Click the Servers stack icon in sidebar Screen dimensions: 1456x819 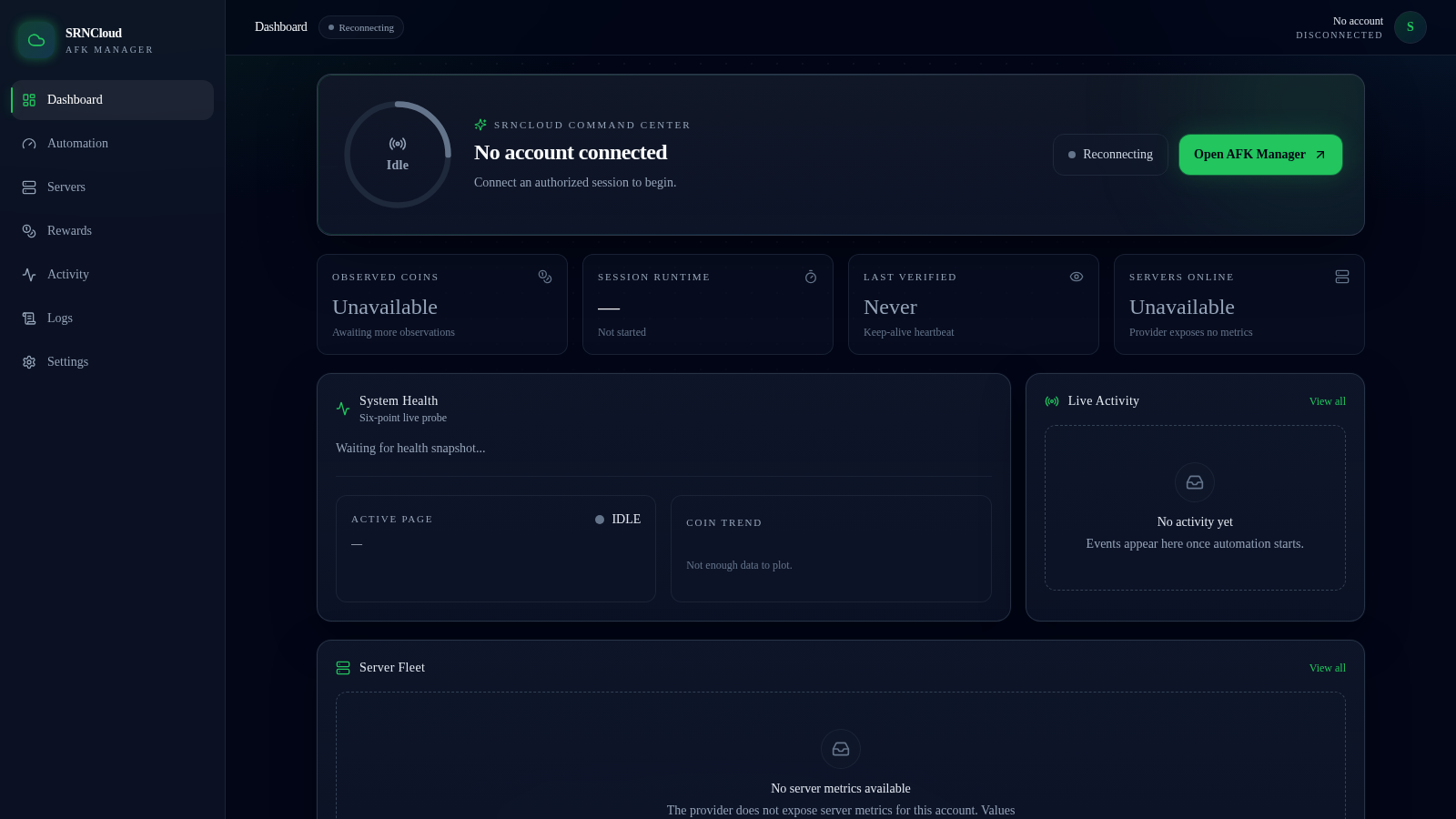[29, 187]
